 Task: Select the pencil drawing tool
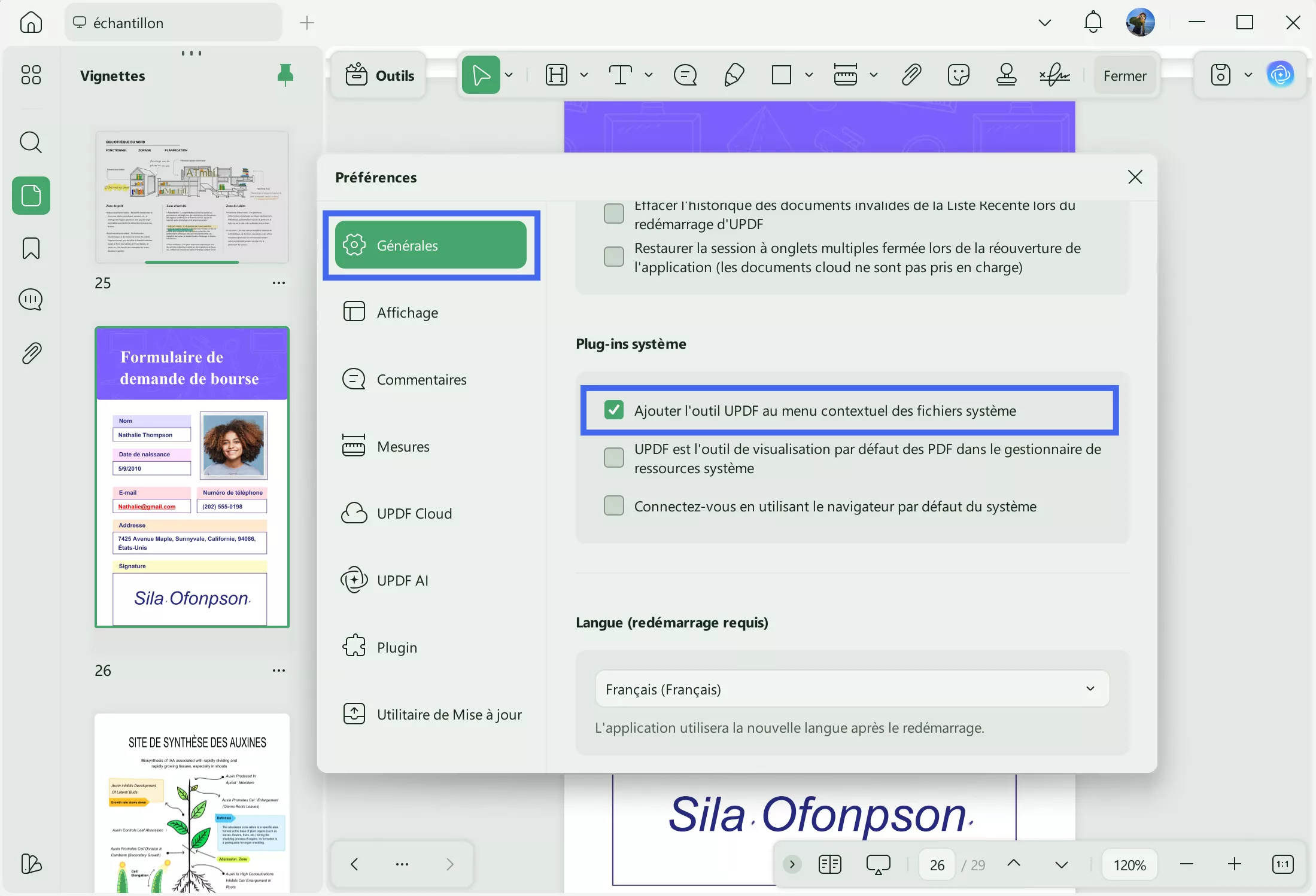click(734, 75)
